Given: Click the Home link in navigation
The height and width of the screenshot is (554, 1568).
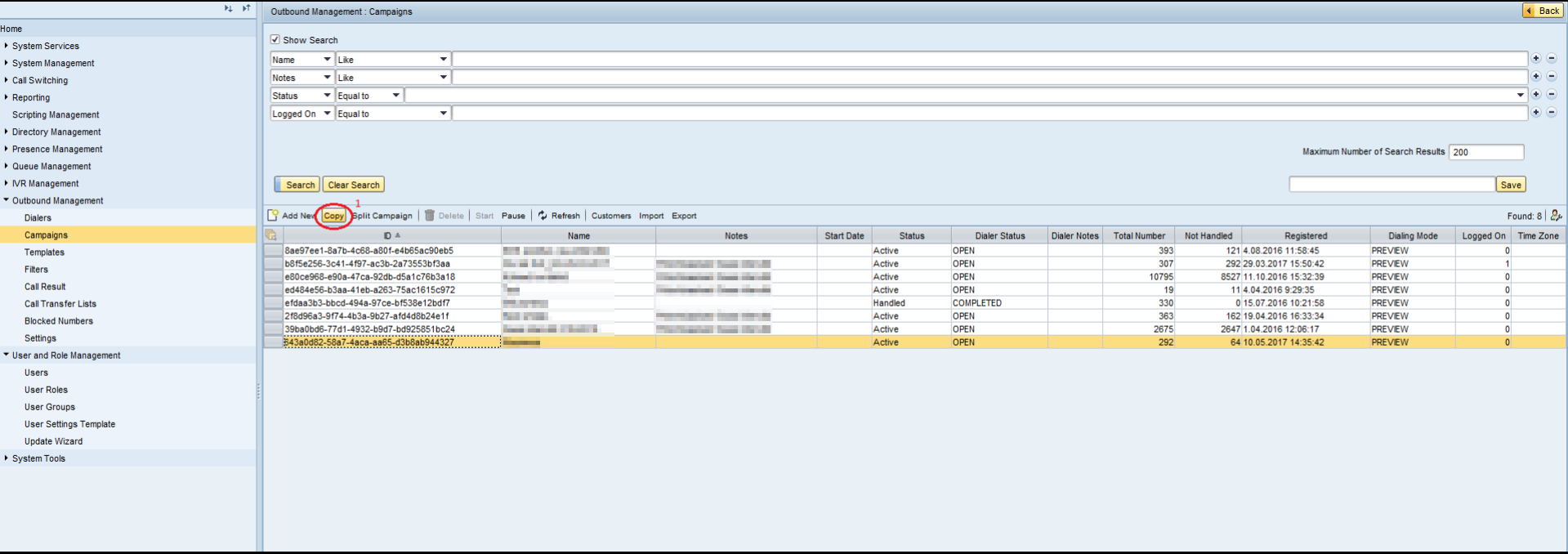Looking at the screenshot, I should click(x=11, y=29).
